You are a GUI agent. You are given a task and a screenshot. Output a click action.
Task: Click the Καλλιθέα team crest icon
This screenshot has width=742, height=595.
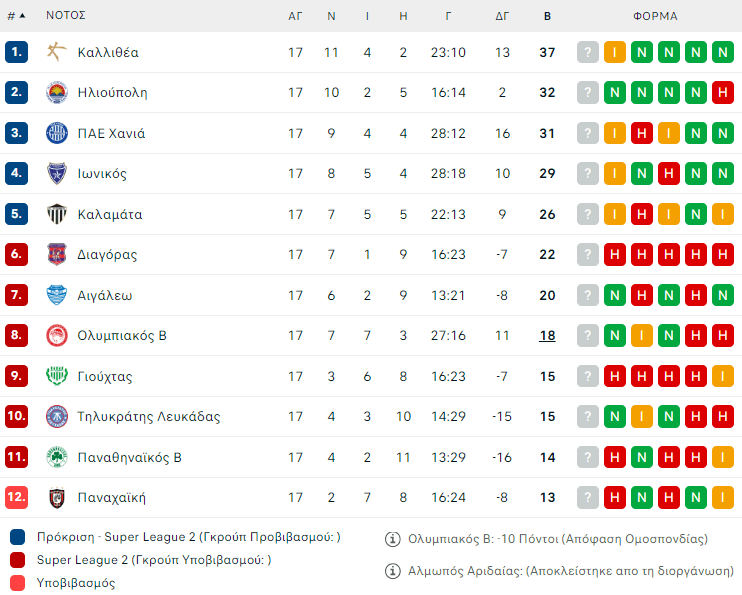(x=57, y=52)
